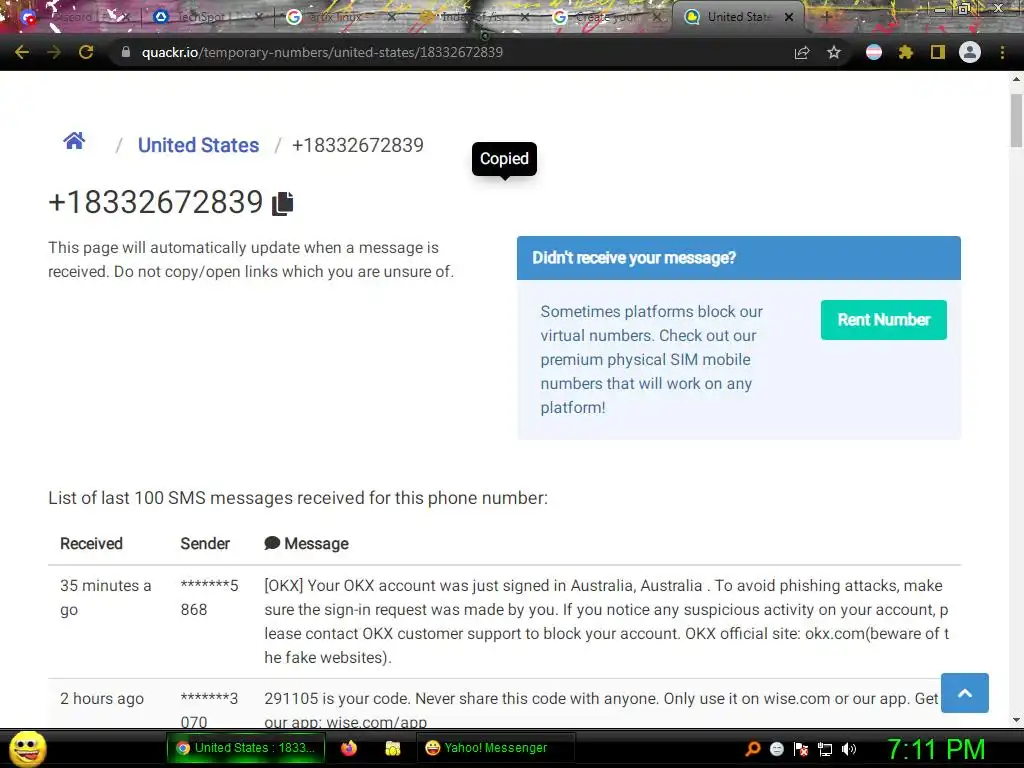
Task: Click the address bar URL
Action: click(x=322, y=52)
